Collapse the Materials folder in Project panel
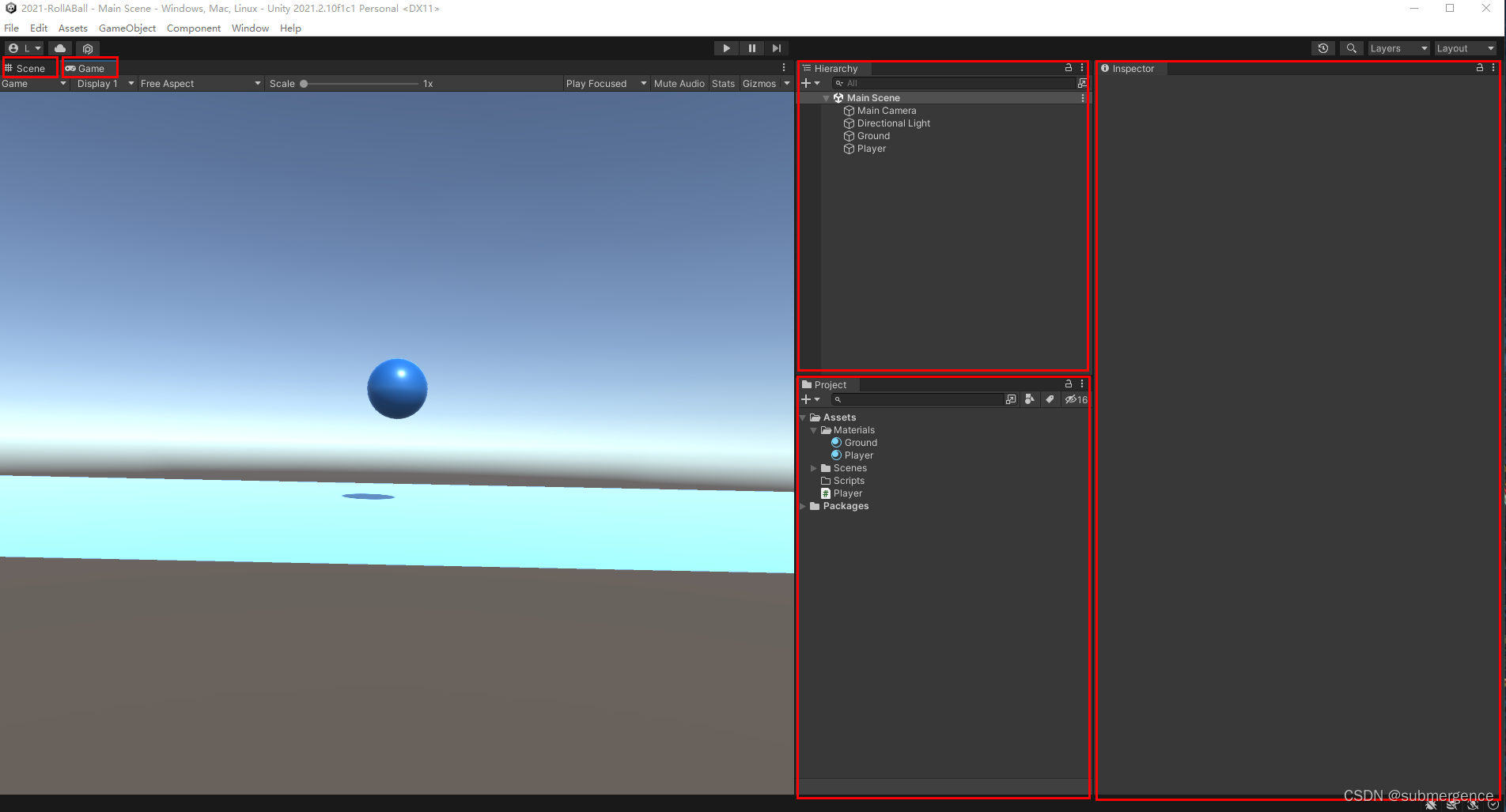1506x812 pixels. click(814, 430)
